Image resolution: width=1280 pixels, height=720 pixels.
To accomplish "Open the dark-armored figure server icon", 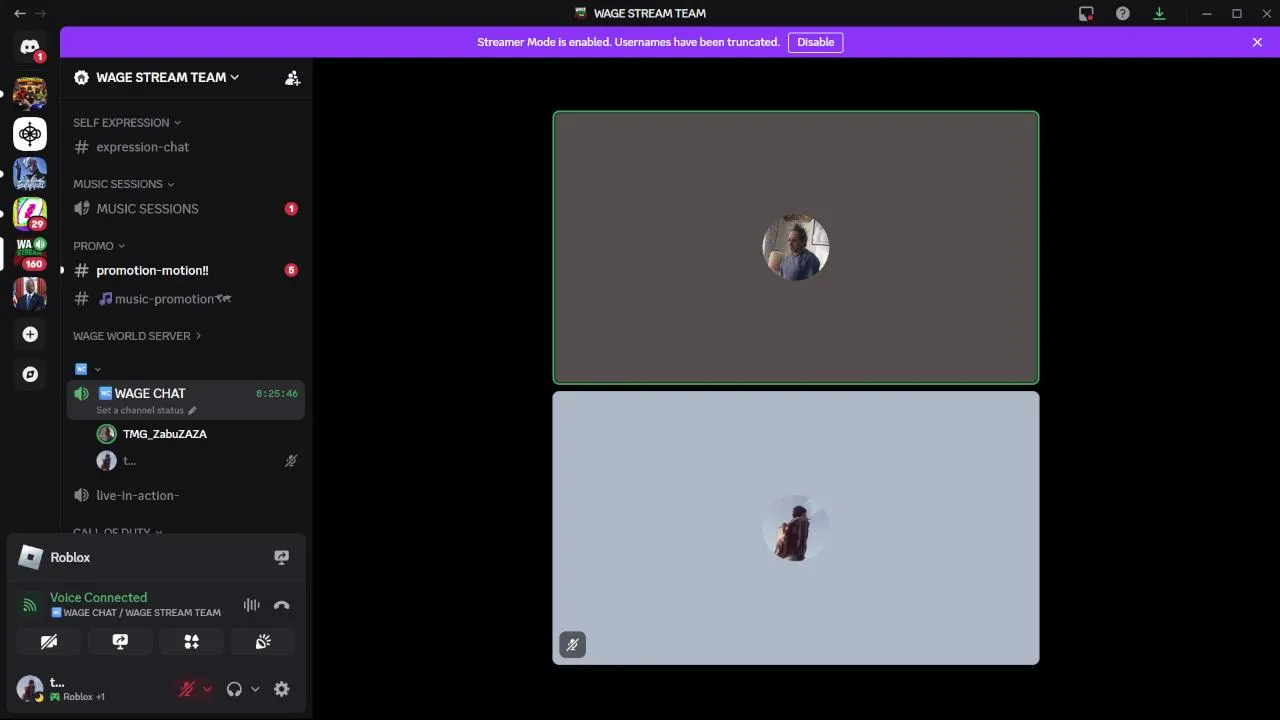I will [x=30, y=173].
